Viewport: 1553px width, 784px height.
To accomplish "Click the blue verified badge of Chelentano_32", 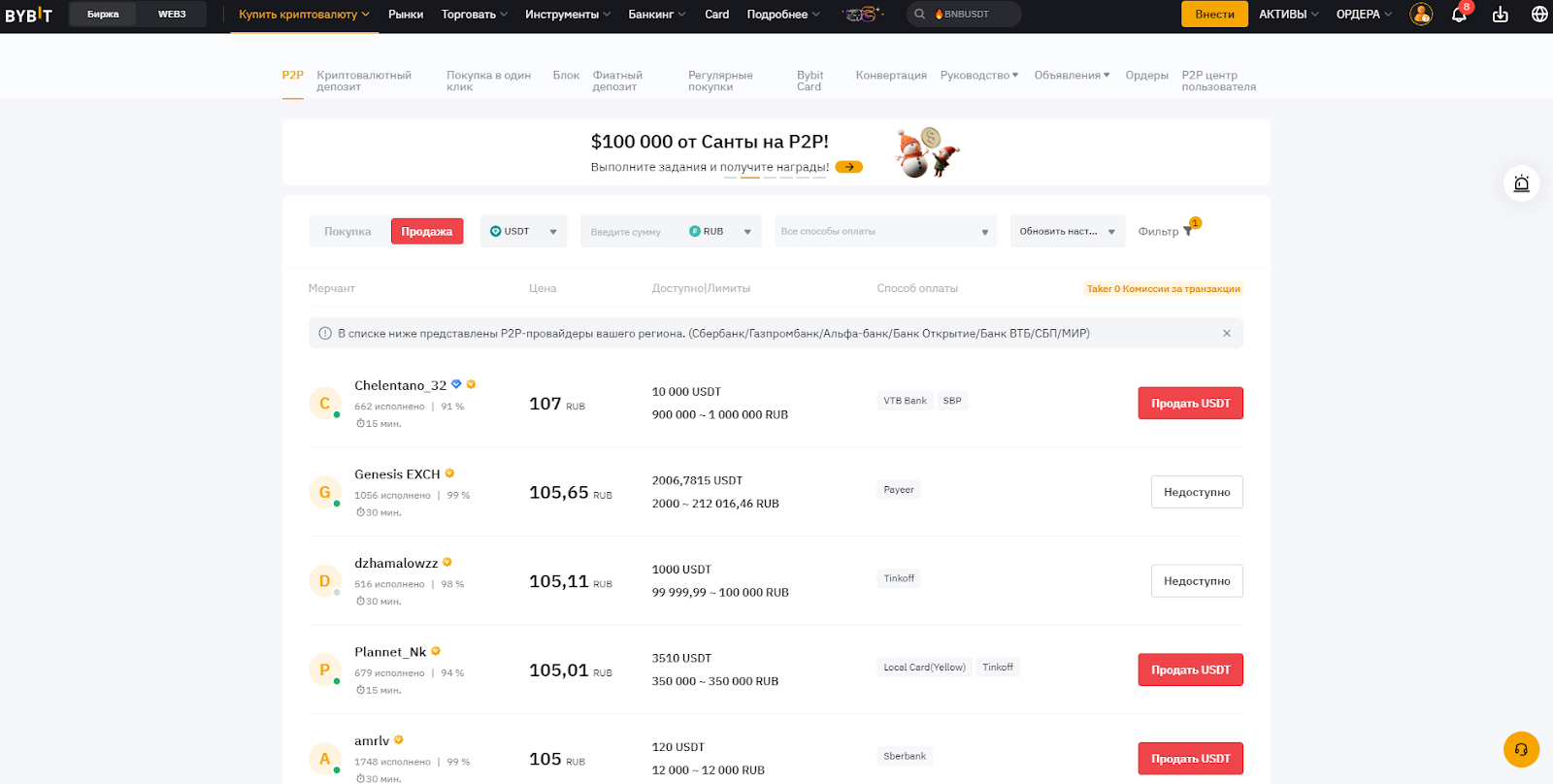I will tap(456, 384).
